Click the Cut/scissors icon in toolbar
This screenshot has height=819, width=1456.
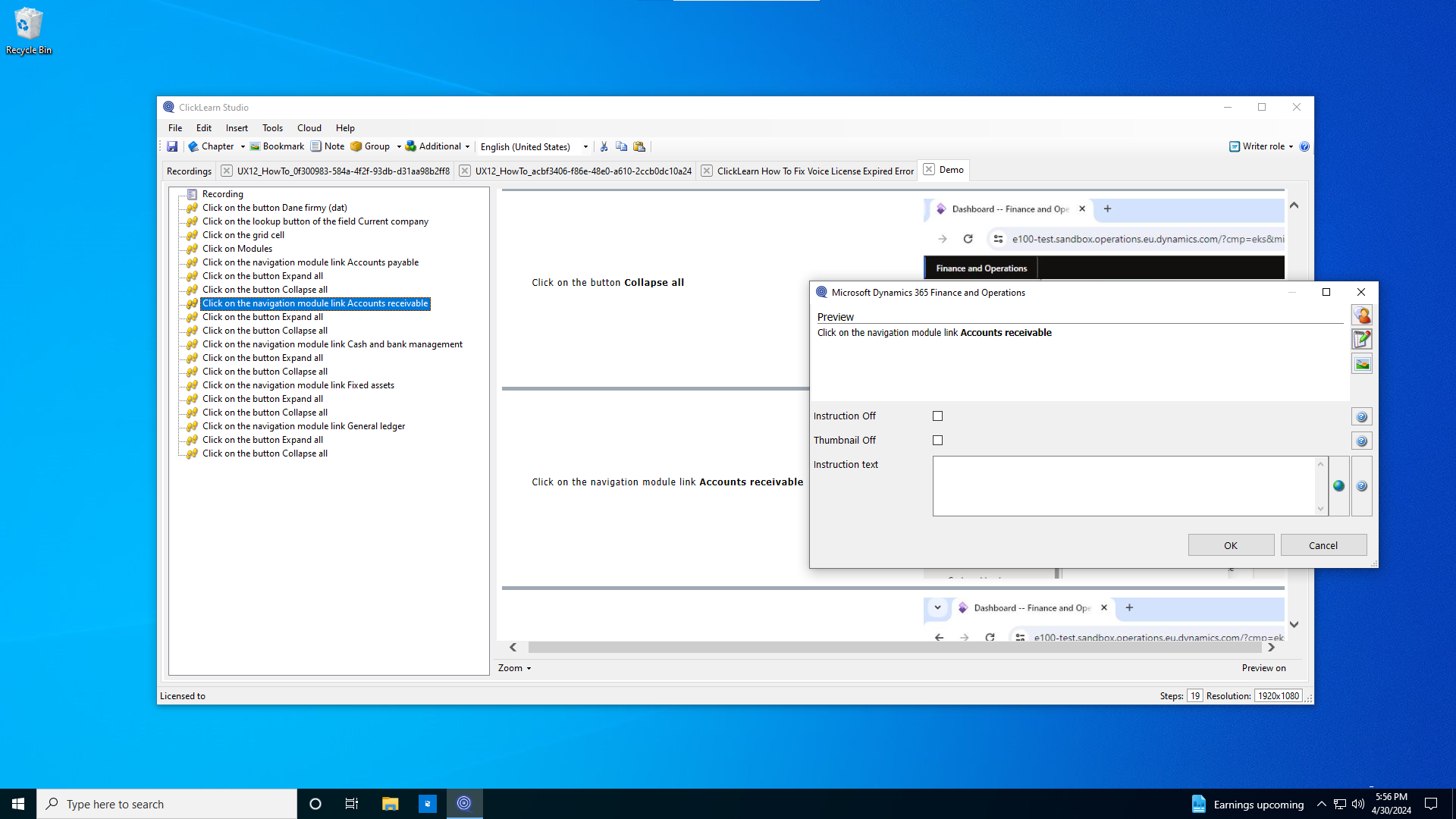(603, 146)
